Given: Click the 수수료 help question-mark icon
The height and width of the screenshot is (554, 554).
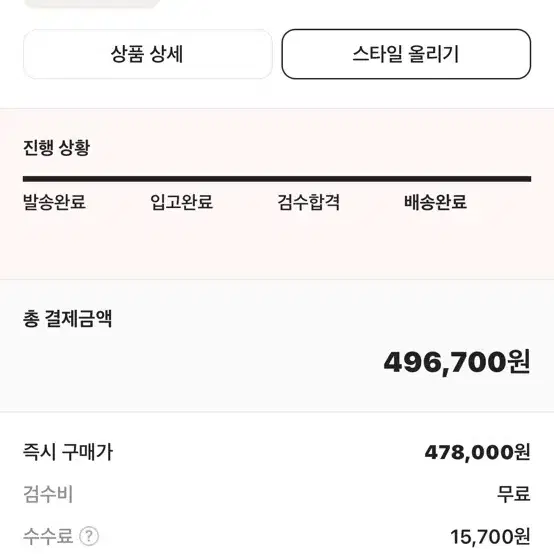Looking at the screenshot, I should [89, 536].
